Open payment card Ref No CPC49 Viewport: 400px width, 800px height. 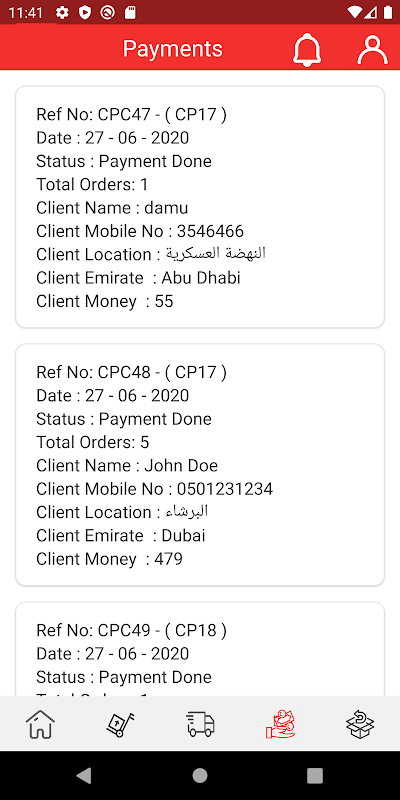click(x=200, y=649)
